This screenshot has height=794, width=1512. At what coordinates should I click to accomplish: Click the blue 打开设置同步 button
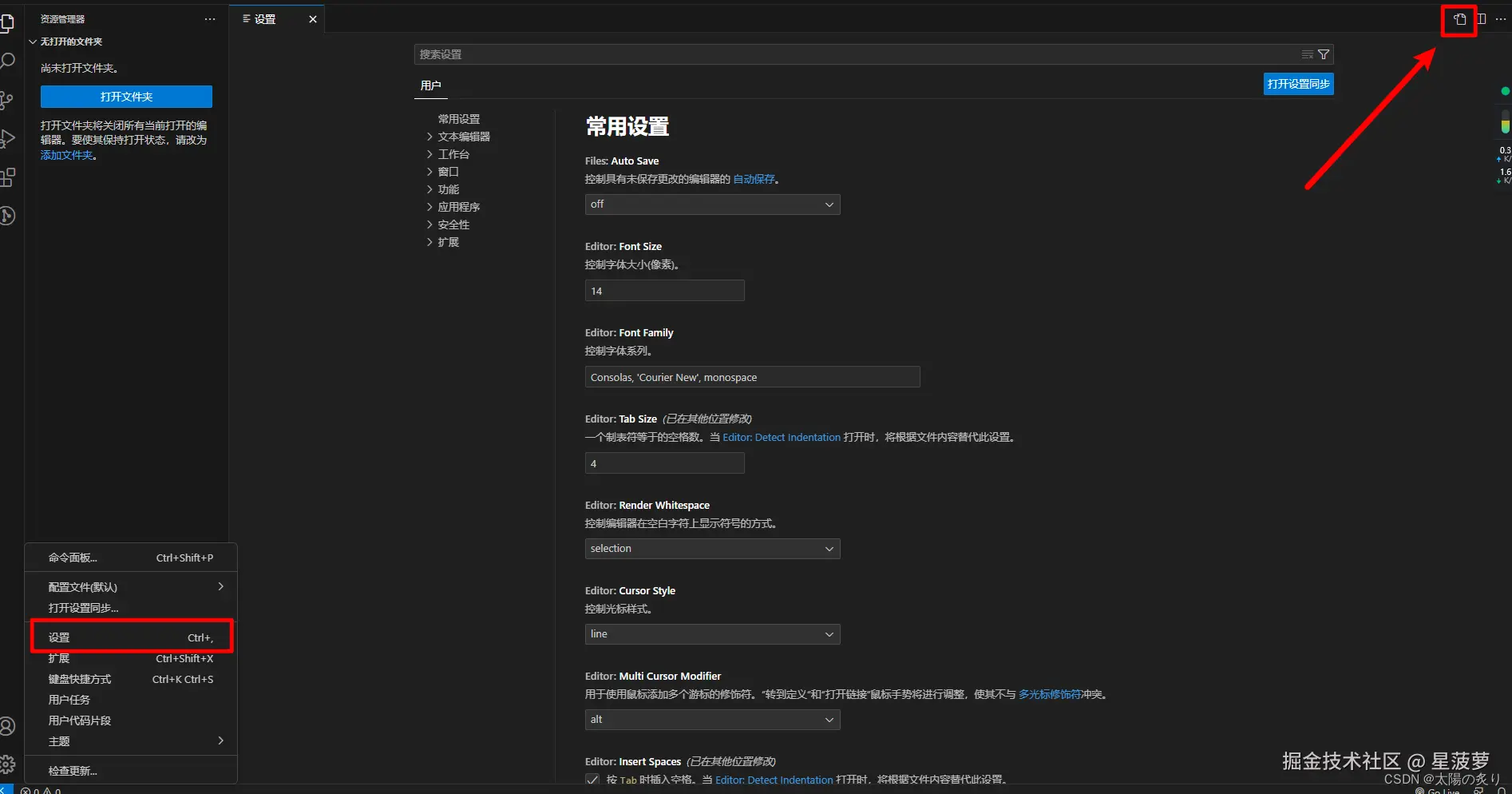pos(1298,84)
